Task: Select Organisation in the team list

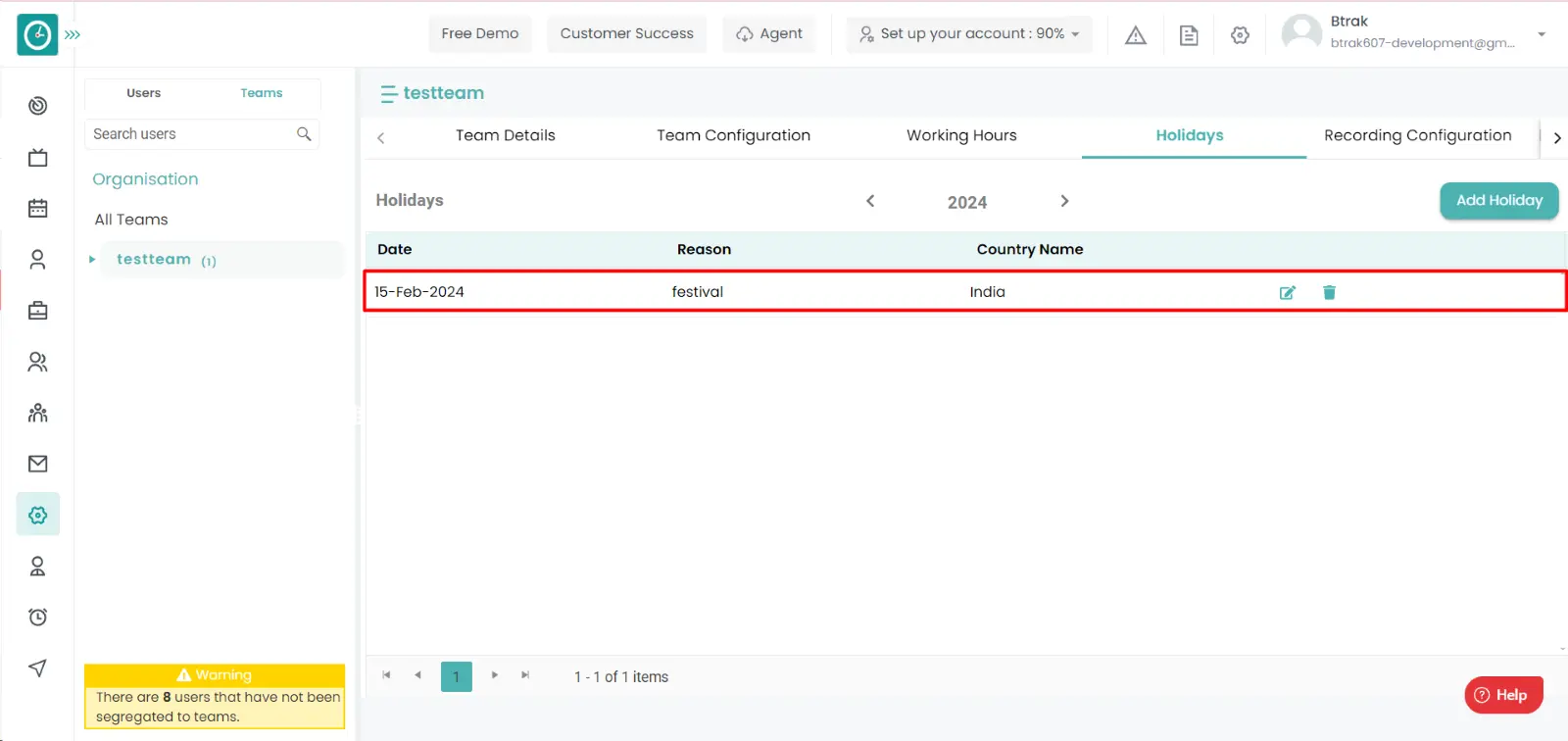Action: point(145,179)
